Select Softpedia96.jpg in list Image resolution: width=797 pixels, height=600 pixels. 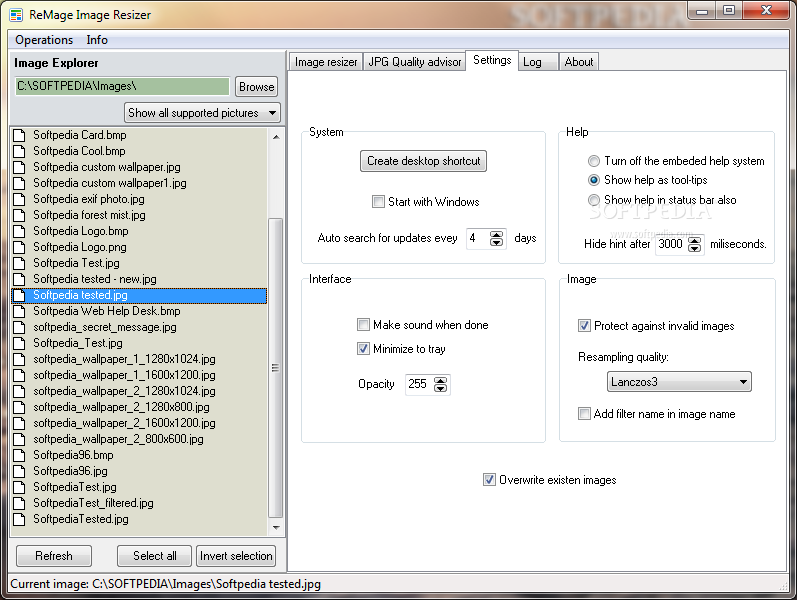coord(71,471)
